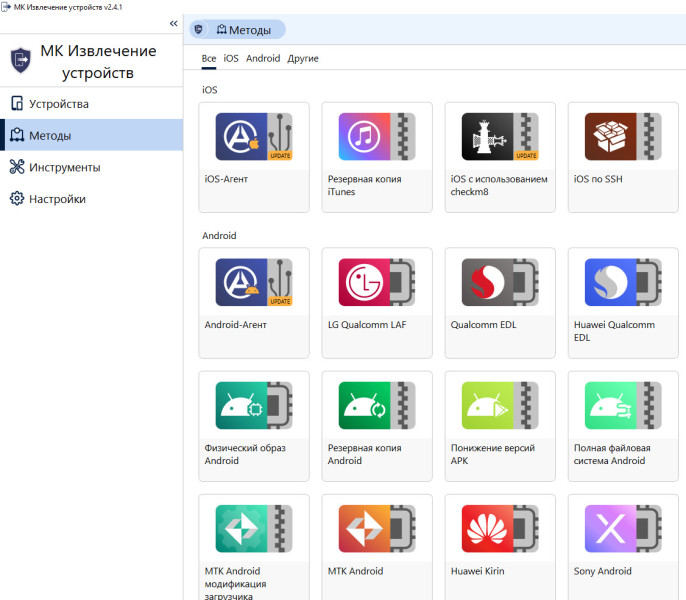686x600 pixels.
Task: Click the 'Android' section heading
Action: [219, 235]
